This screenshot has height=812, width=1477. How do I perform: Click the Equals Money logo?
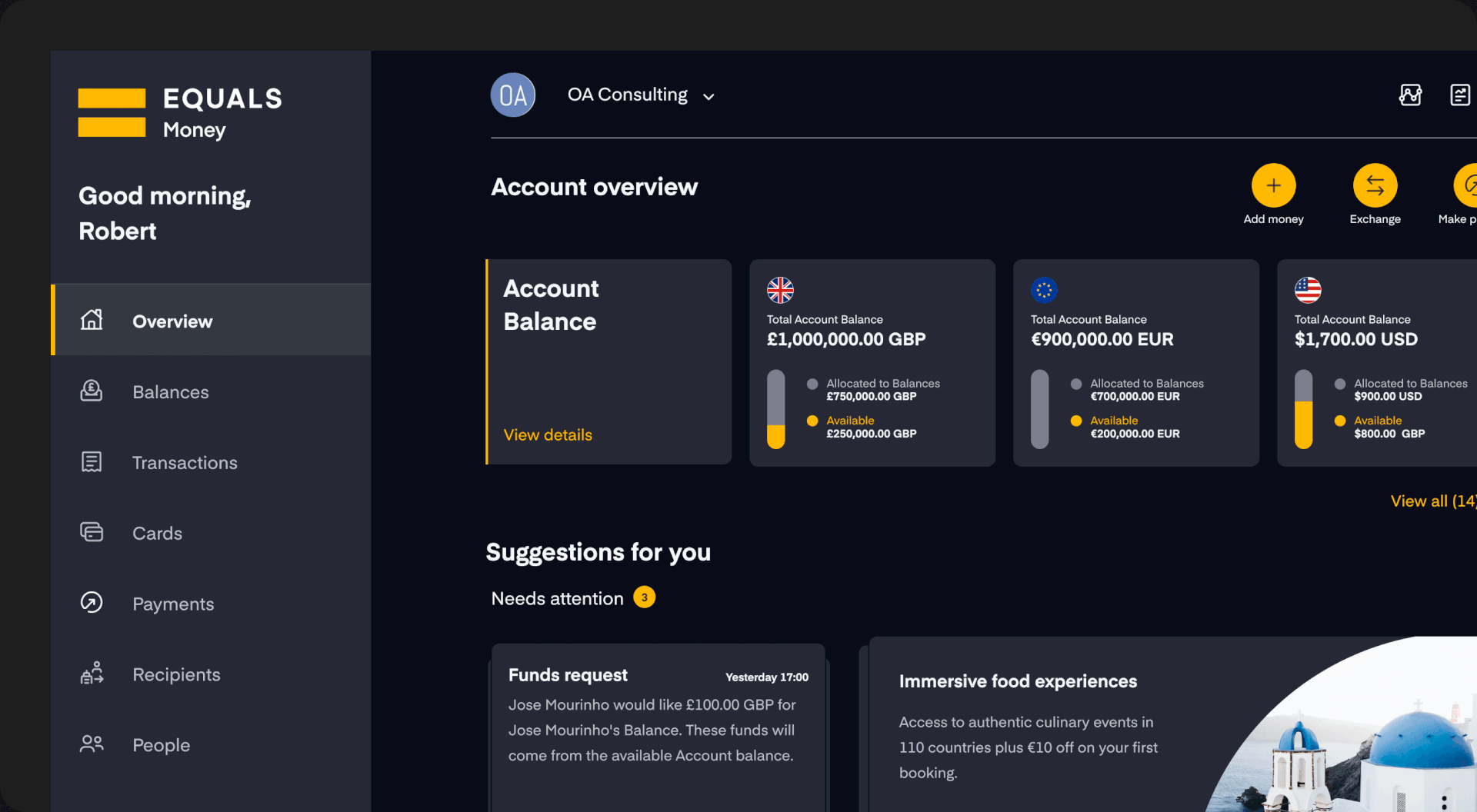[x=181, y=113]
